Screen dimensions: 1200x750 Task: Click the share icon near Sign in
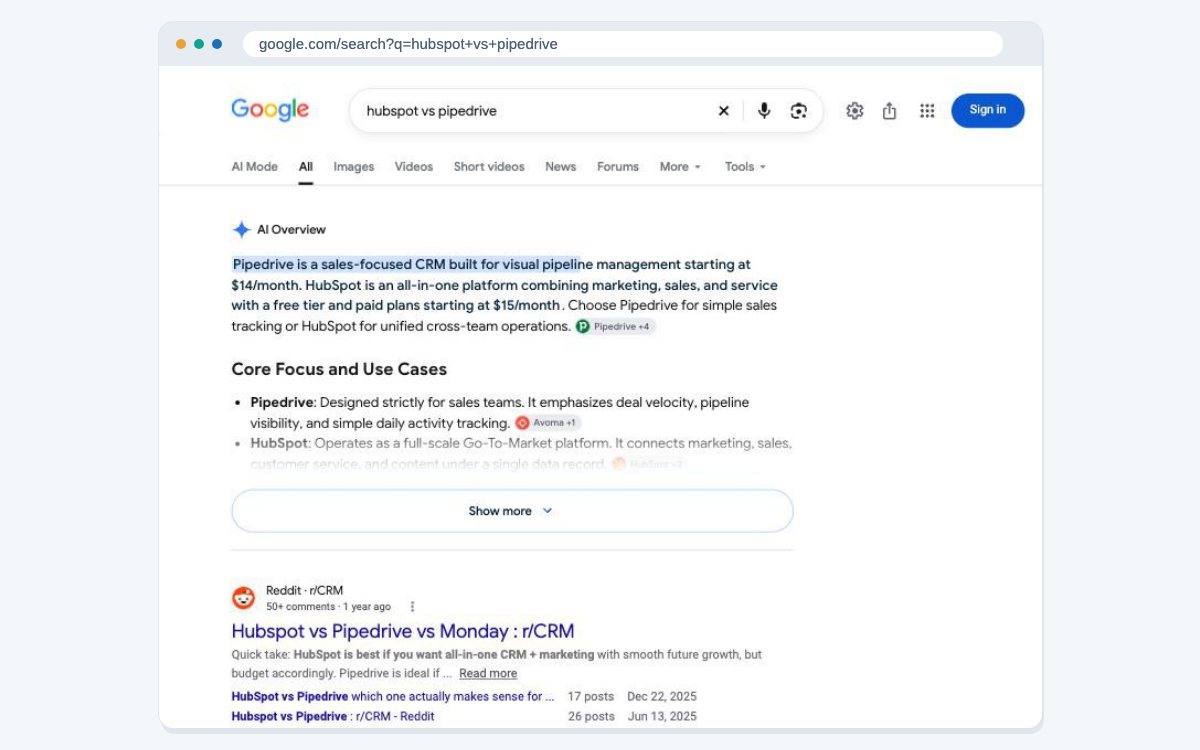(889, 111)
